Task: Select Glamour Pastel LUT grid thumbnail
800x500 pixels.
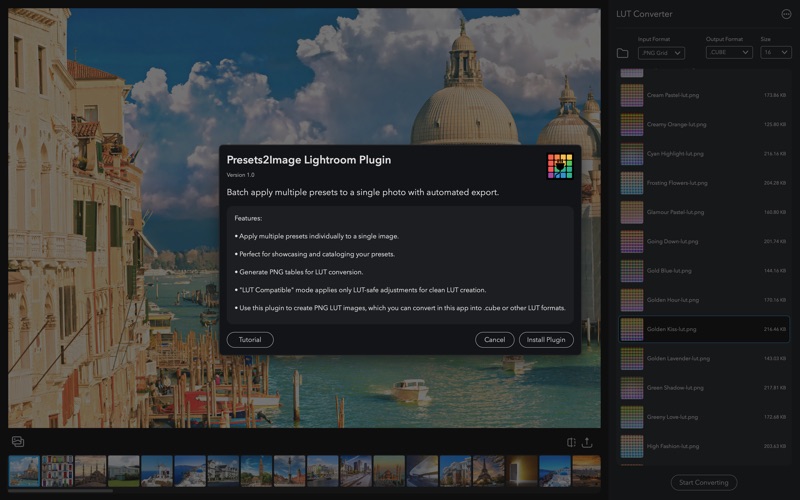Action: [x=632, y=212]
